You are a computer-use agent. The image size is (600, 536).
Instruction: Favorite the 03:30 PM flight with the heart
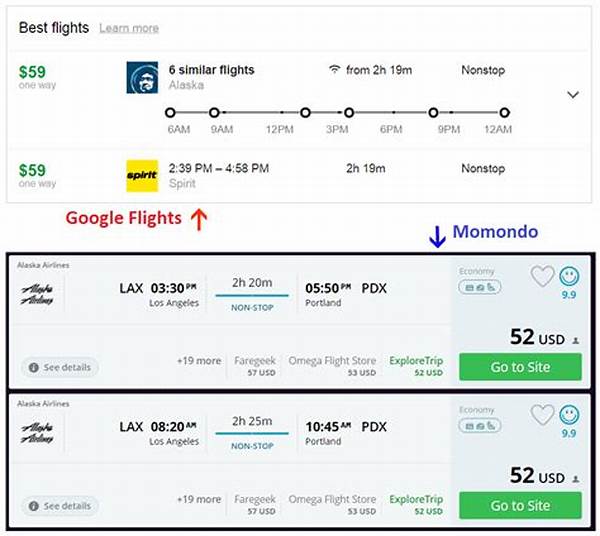[542, 276]
